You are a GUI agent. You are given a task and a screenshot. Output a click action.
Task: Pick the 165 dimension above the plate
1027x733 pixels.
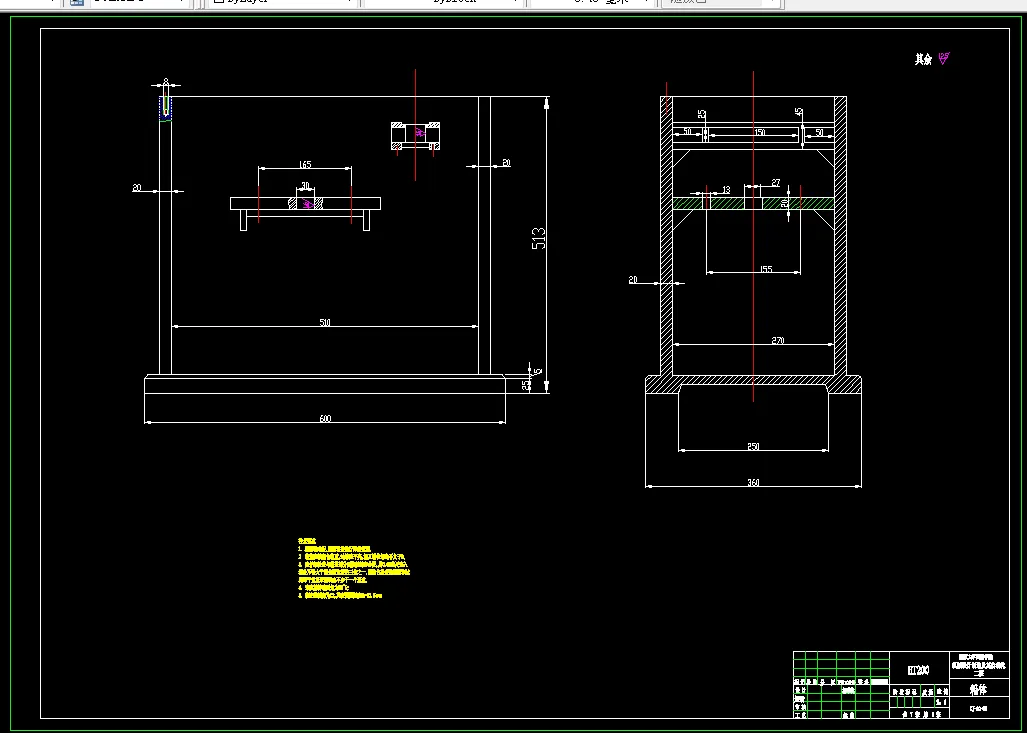(x=305, y=164)
